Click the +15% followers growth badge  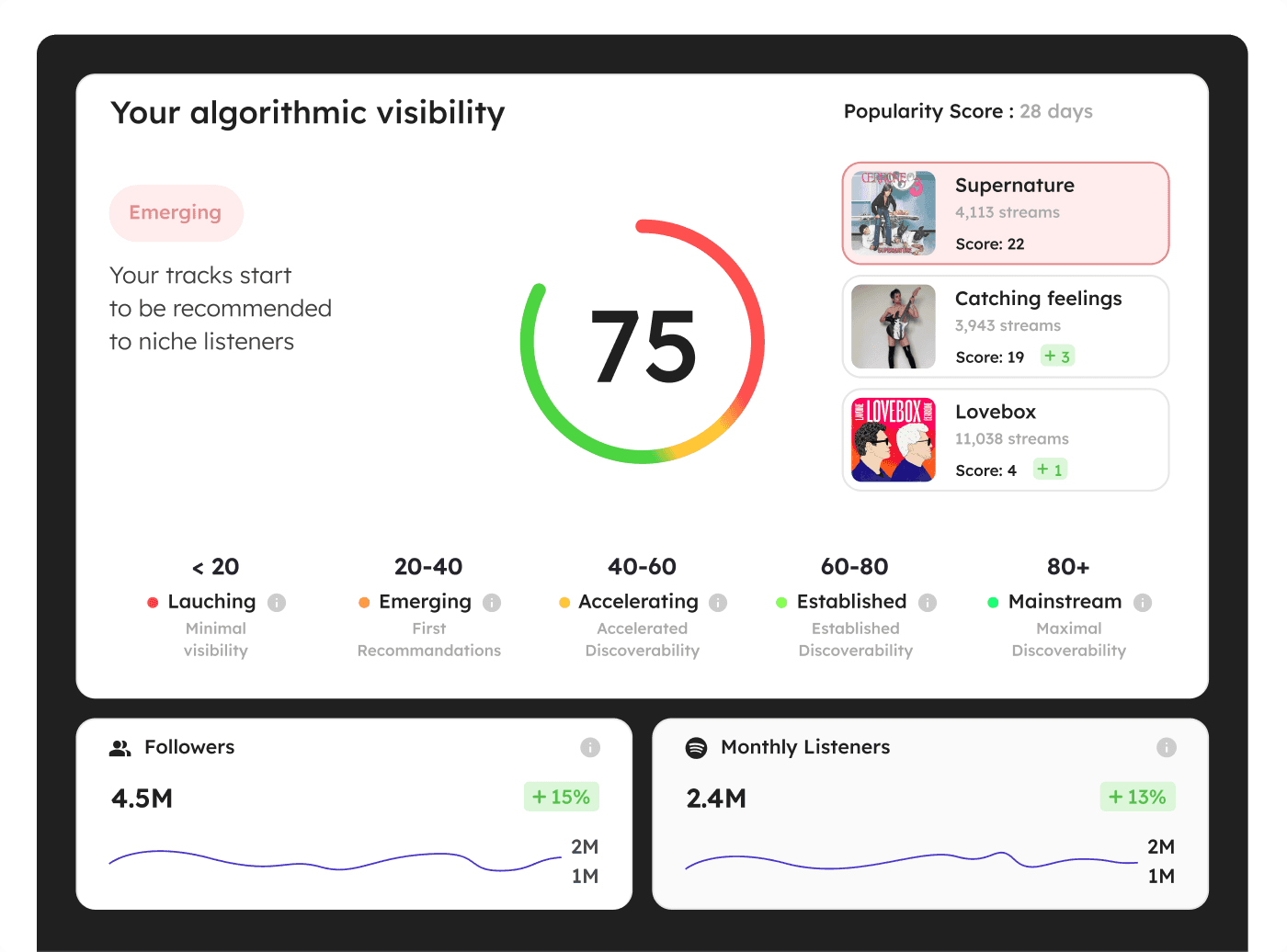(x=561, y=797)
